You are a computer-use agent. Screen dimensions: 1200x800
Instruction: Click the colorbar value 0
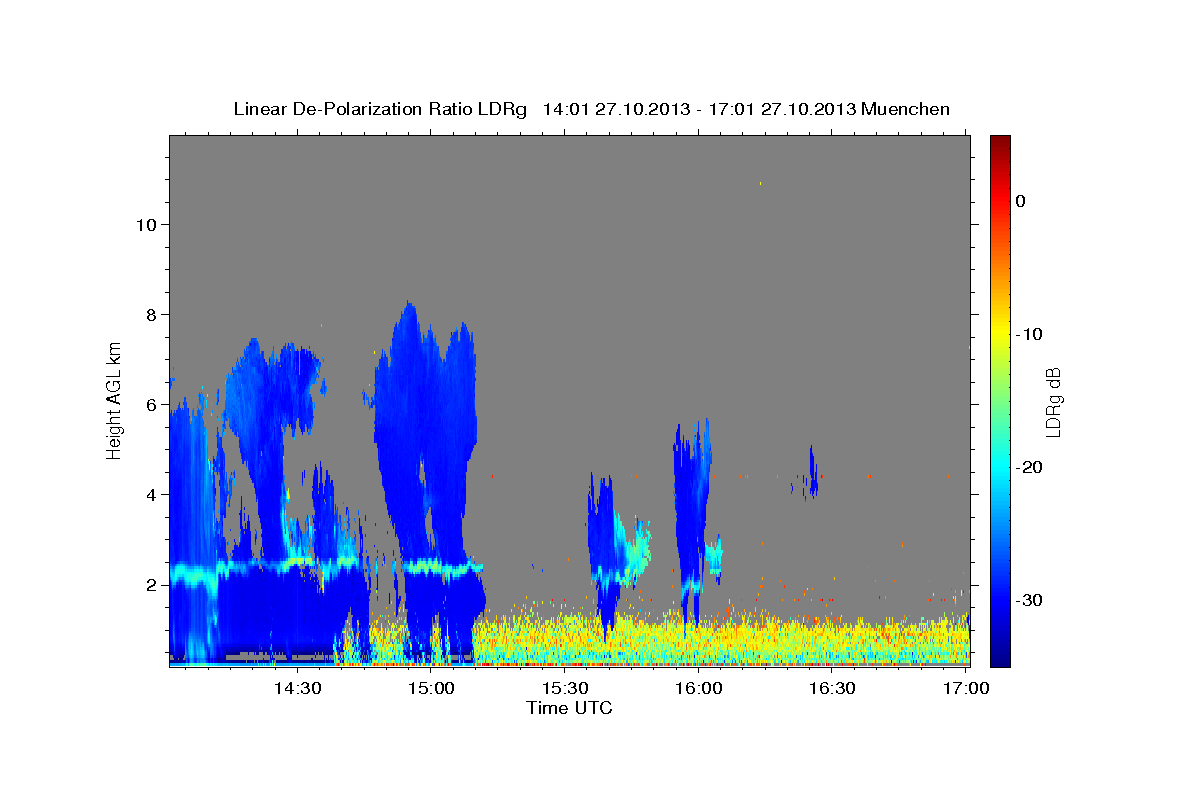click(1020, 201)
